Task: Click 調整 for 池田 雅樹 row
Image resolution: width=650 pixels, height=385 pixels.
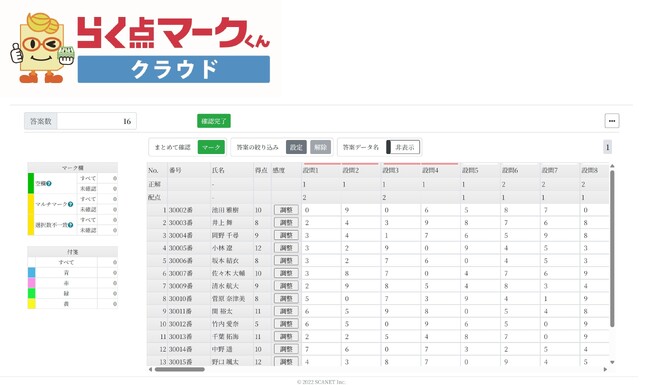Action: (286, 210)
